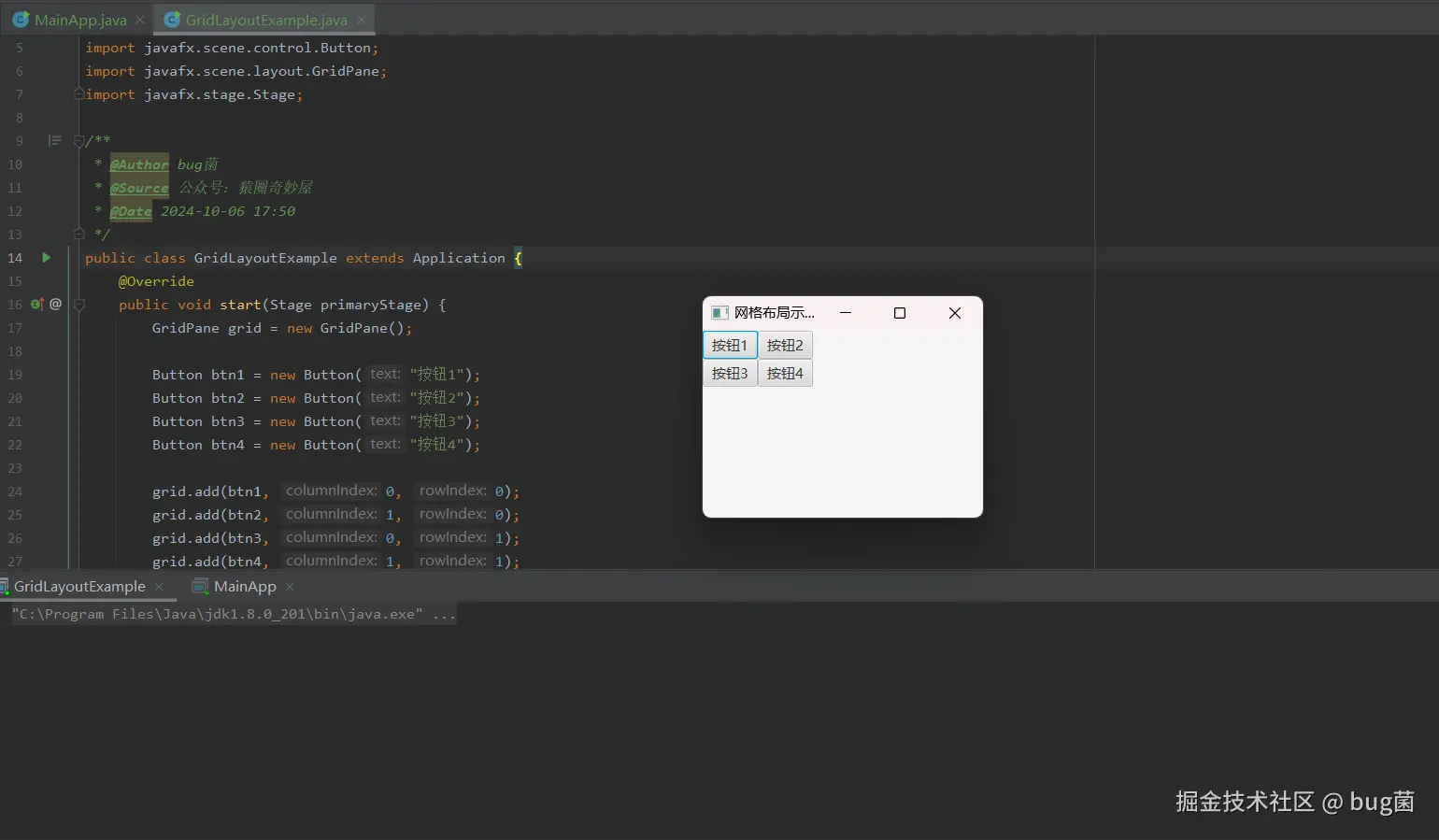Click the @Override annotation on line 15
Screen dimensions: 1439x840
(156, 281)
